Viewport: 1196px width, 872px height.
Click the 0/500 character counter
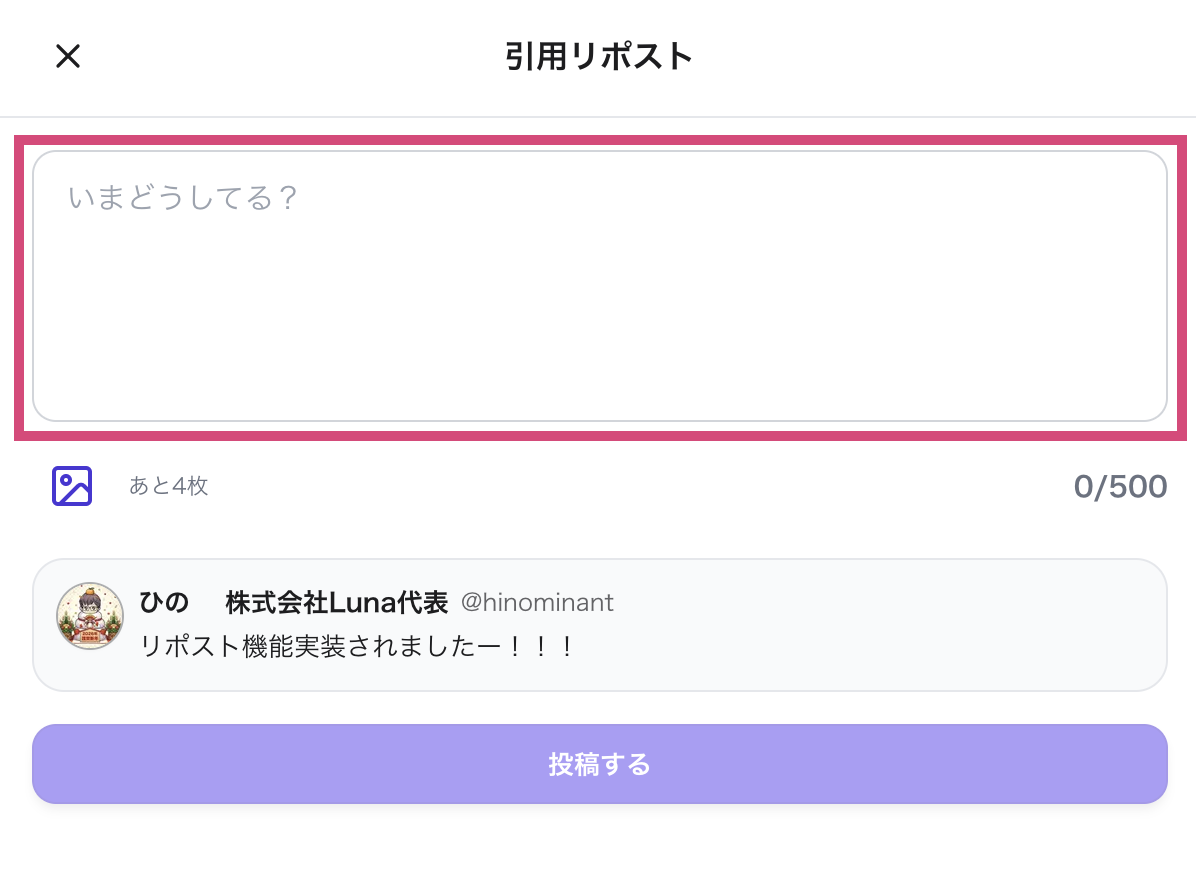[1120, 486]
